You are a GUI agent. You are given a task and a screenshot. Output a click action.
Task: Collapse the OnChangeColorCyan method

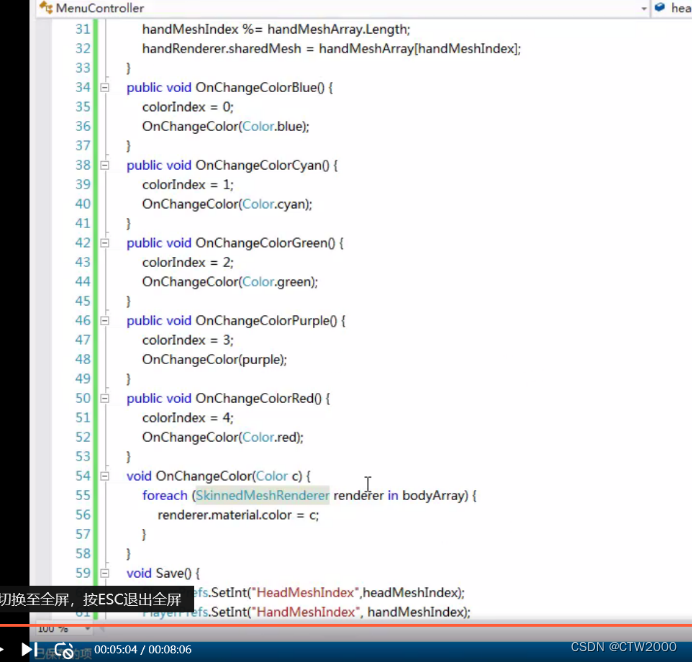click(x=105, y=165)
